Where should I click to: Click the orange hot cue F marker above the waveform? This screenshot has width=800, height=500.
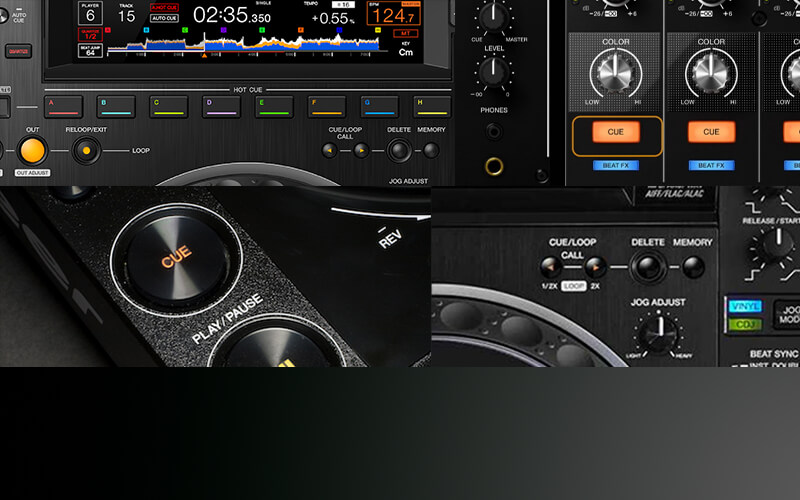tap(301, 30)
